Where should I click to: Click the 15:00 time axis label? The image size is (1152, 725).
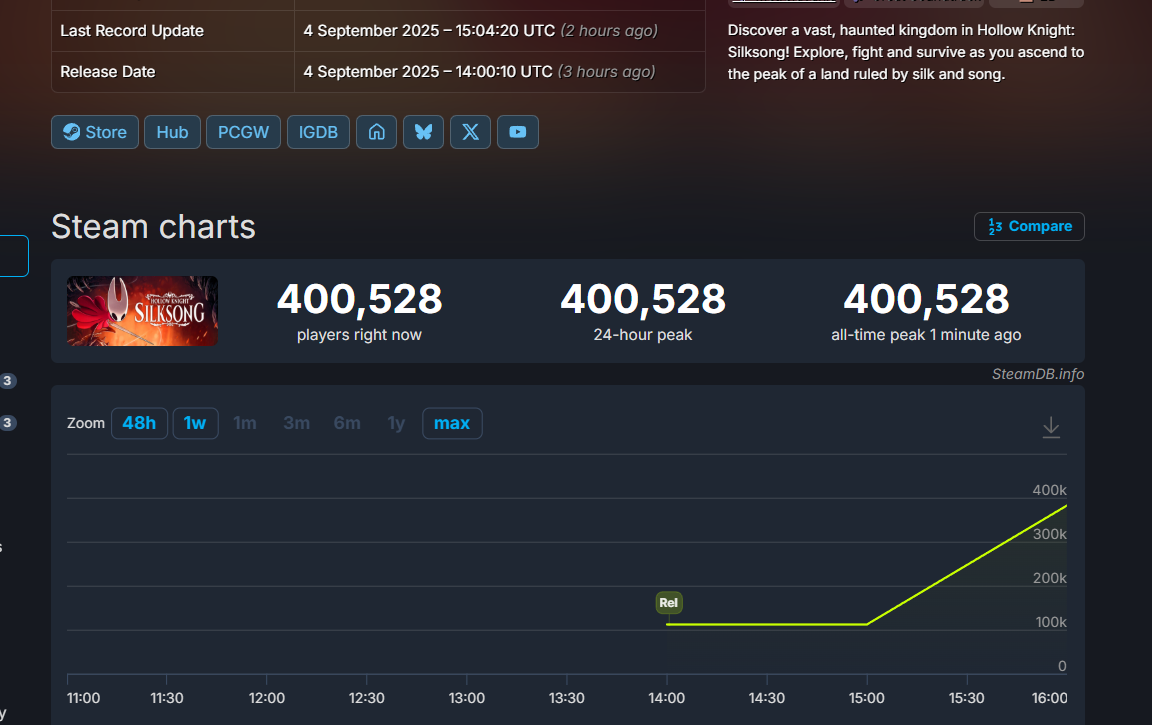(x=866, y=698)
